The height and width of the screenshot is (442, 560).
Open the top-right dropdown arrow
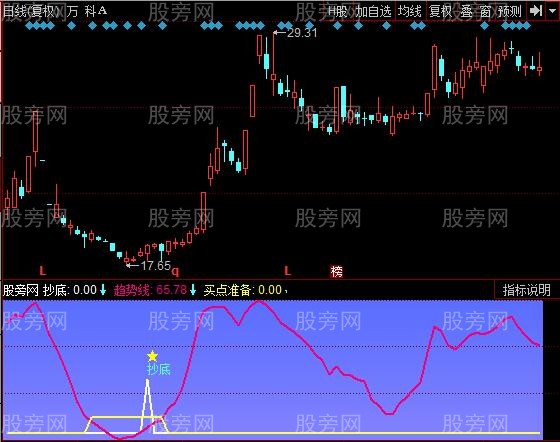coord(552,11)
